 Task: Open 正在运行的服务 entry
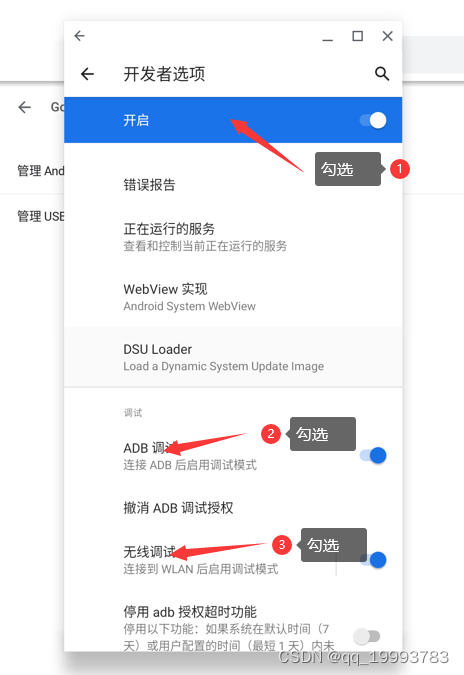coord(233,237)
